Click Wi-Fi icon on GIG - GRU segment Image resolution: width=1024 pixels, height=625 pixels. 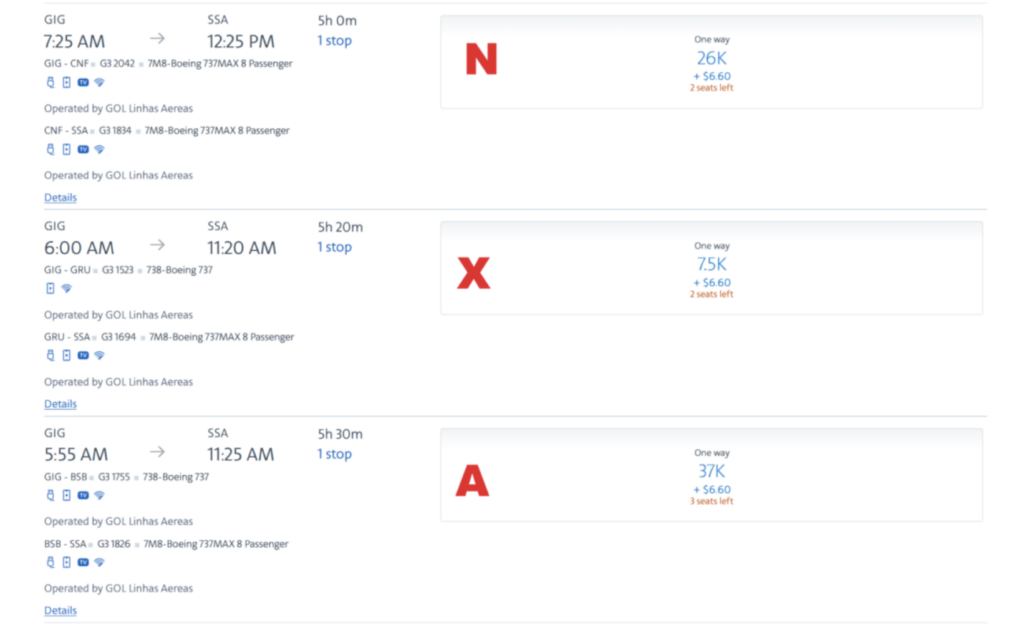click(66, 288)
